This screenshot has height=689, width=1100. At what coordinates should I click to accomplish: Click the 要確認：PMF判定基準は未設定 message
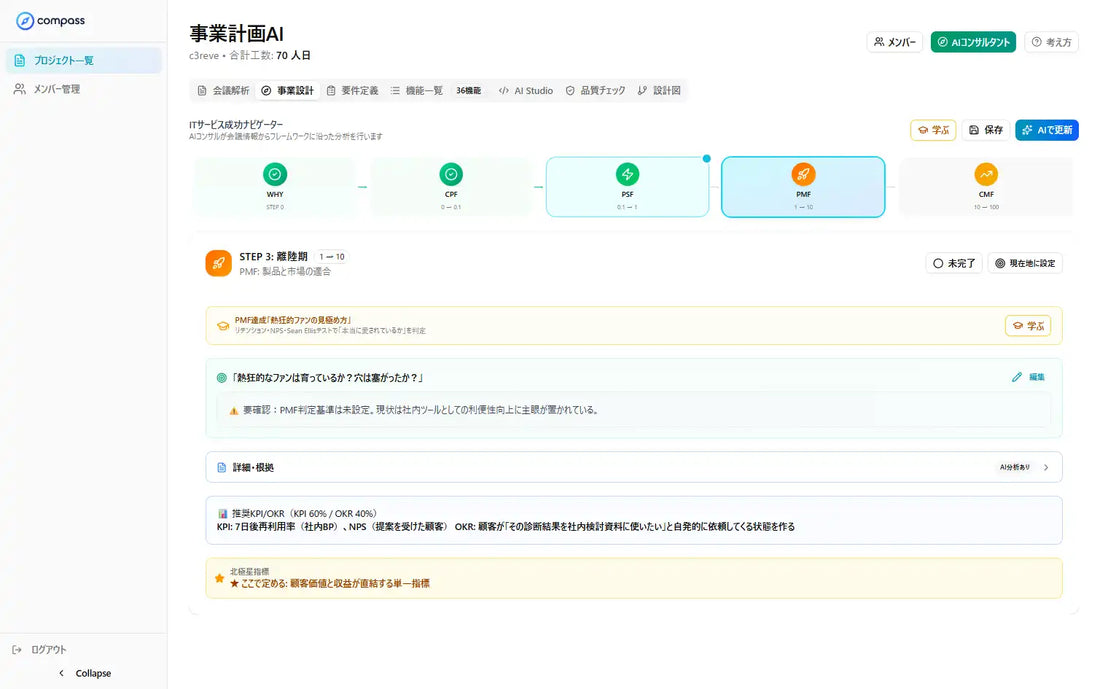point(421,410)
